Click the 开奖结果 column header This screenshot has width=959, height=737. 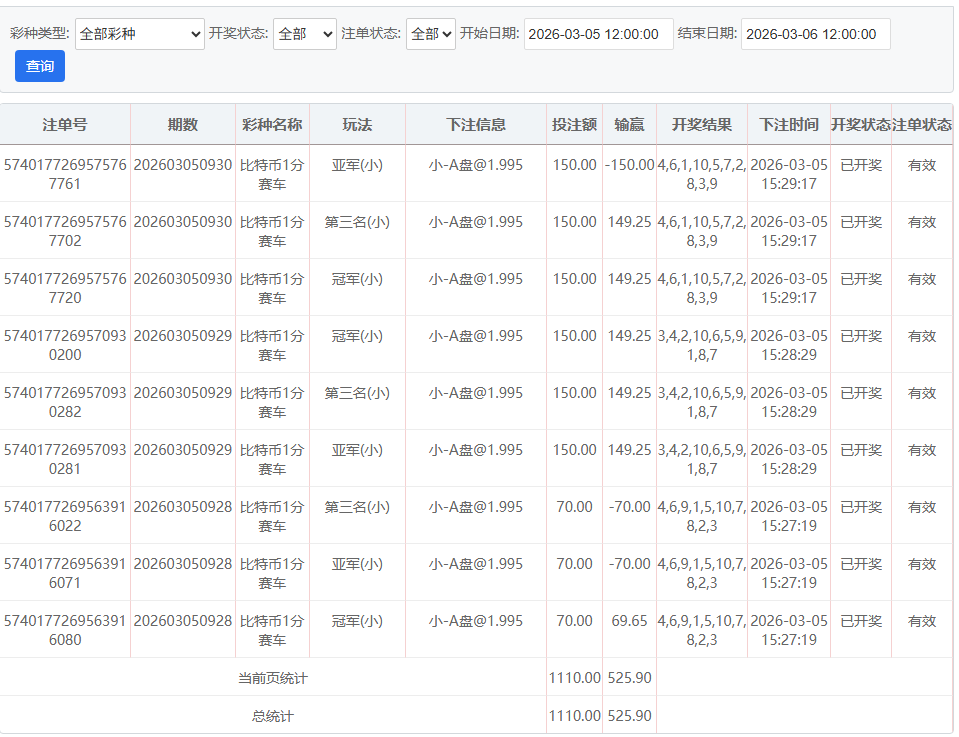click(x=702, y=125)
